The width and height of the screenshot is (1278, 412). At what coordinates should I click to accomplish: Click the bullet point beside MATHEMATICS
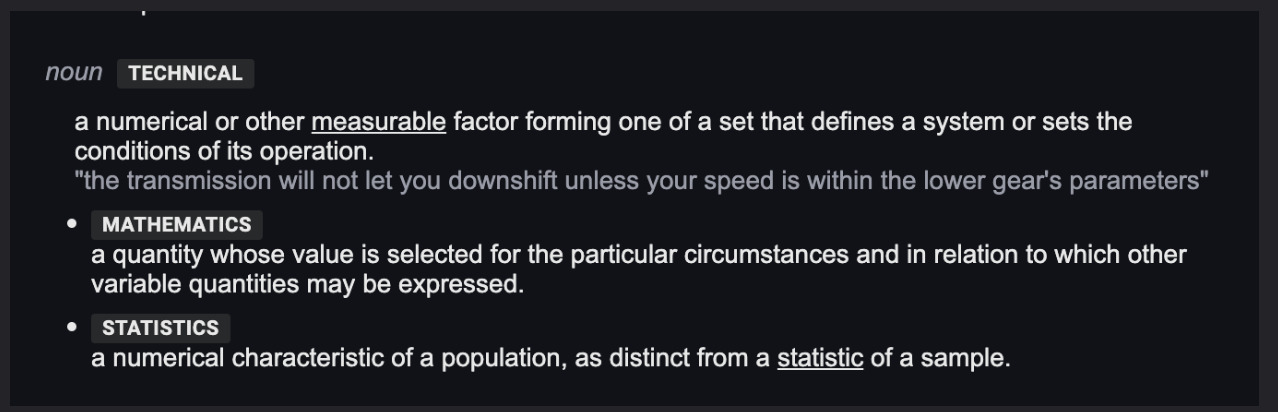(72, 224)
